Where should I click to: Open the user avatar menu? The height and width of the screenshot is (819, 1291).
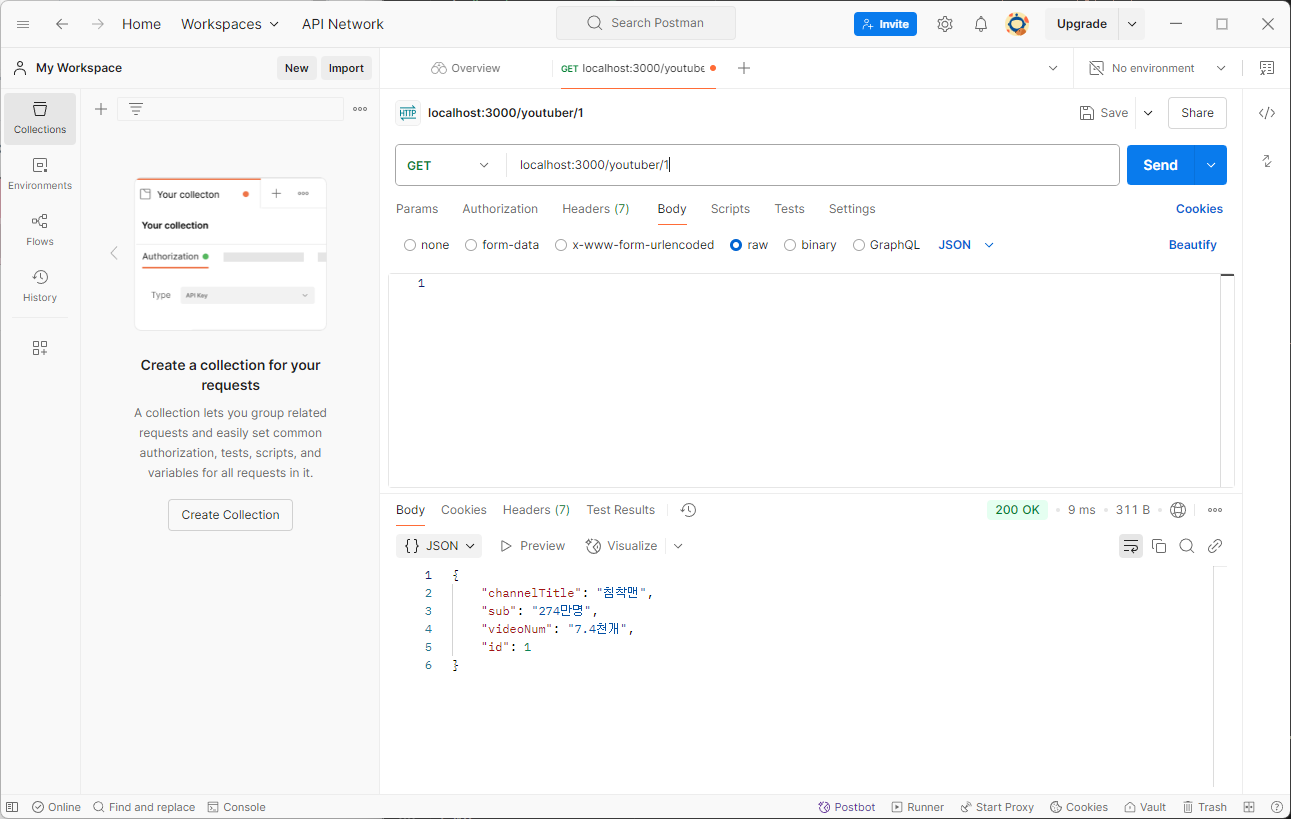(1017, 24)
